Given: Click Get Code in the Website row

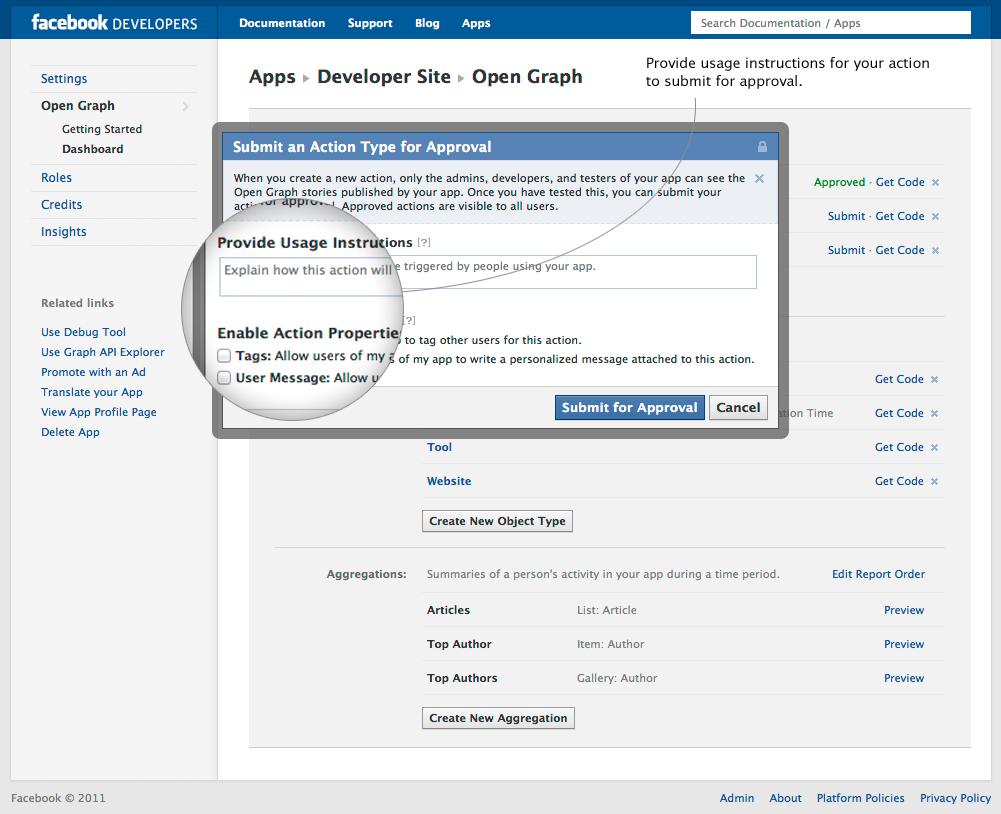Looking at the screenshot, I should 899,481.
